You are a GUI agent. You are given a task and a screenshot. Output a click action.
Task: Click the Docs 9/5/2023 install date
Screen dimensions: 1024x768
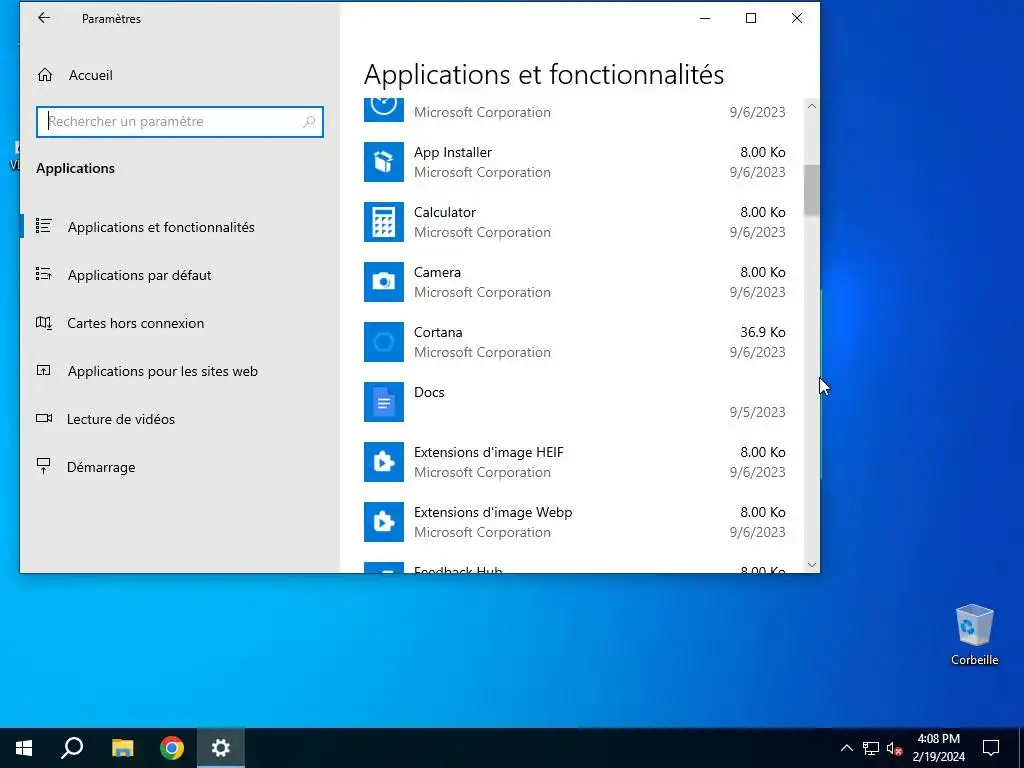[x=758, y=412]
